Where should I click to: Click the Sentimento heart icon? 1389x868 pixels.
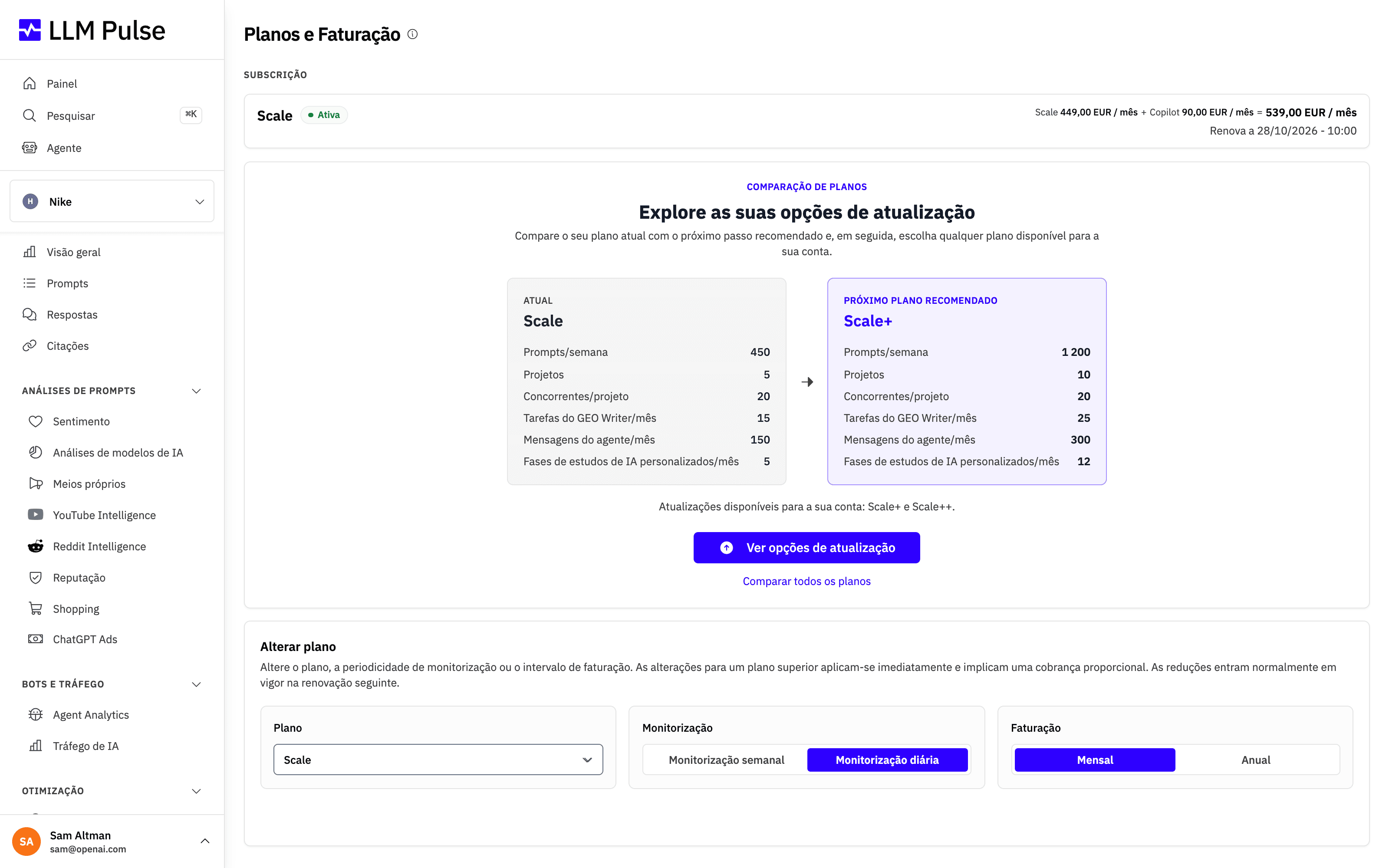click(36, 421)
